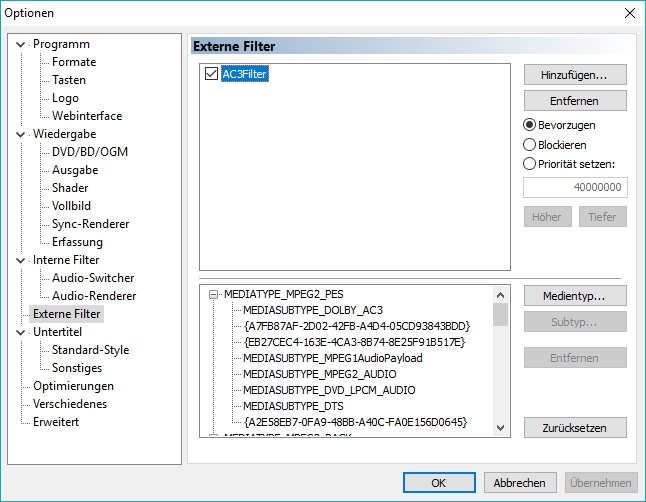Viewport: 646px width, 502px height.
Task: Open the Shader settings page
Action: pyautogui.click(x=70, y=188)
